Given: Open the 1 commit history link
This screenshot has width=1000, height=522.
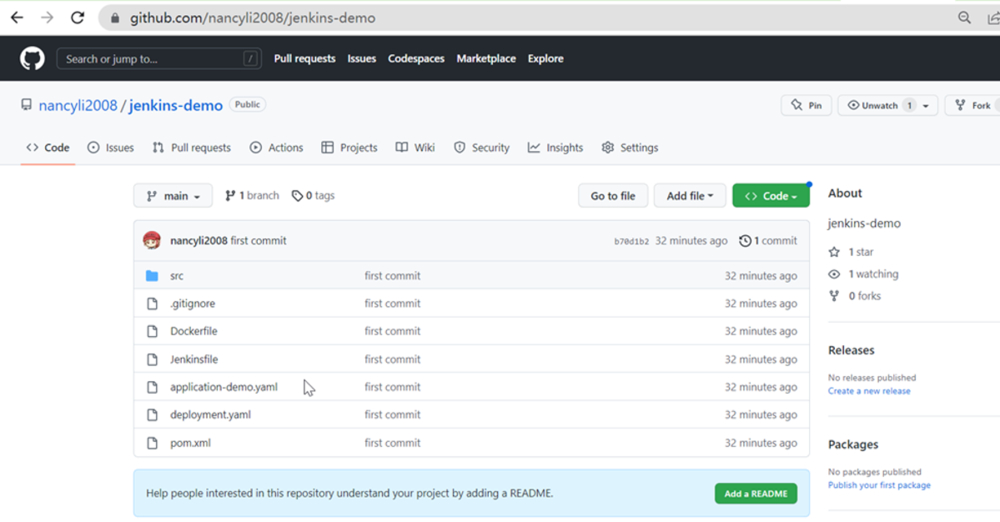Looking at the screenshot, I should [768, 241].
